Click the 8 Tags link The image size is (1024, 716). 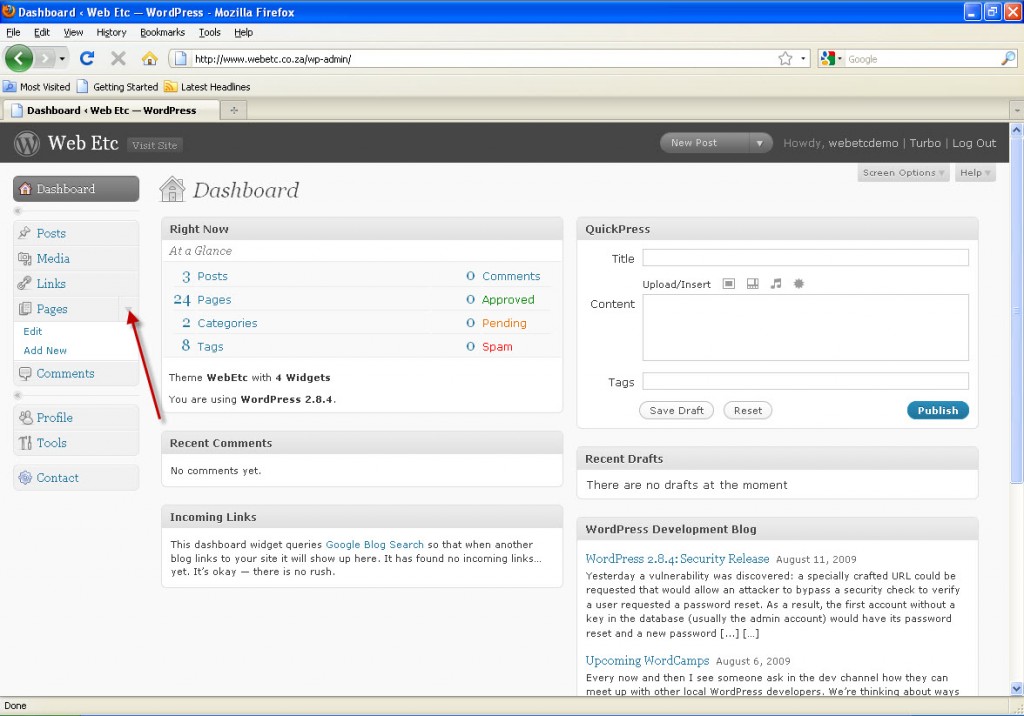pyautogui.click(x=202, y=346)
